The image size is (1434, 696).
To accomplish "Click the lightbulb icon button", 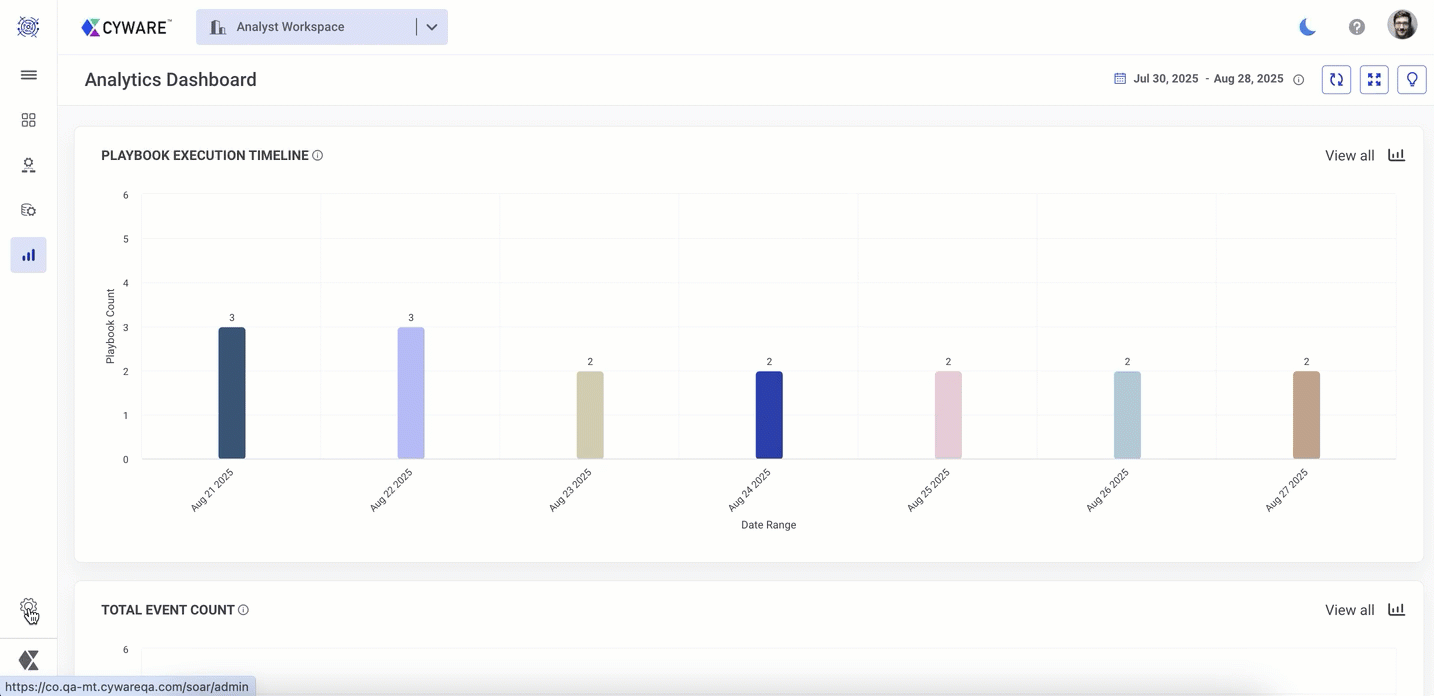I will (x=1412, y=80).
